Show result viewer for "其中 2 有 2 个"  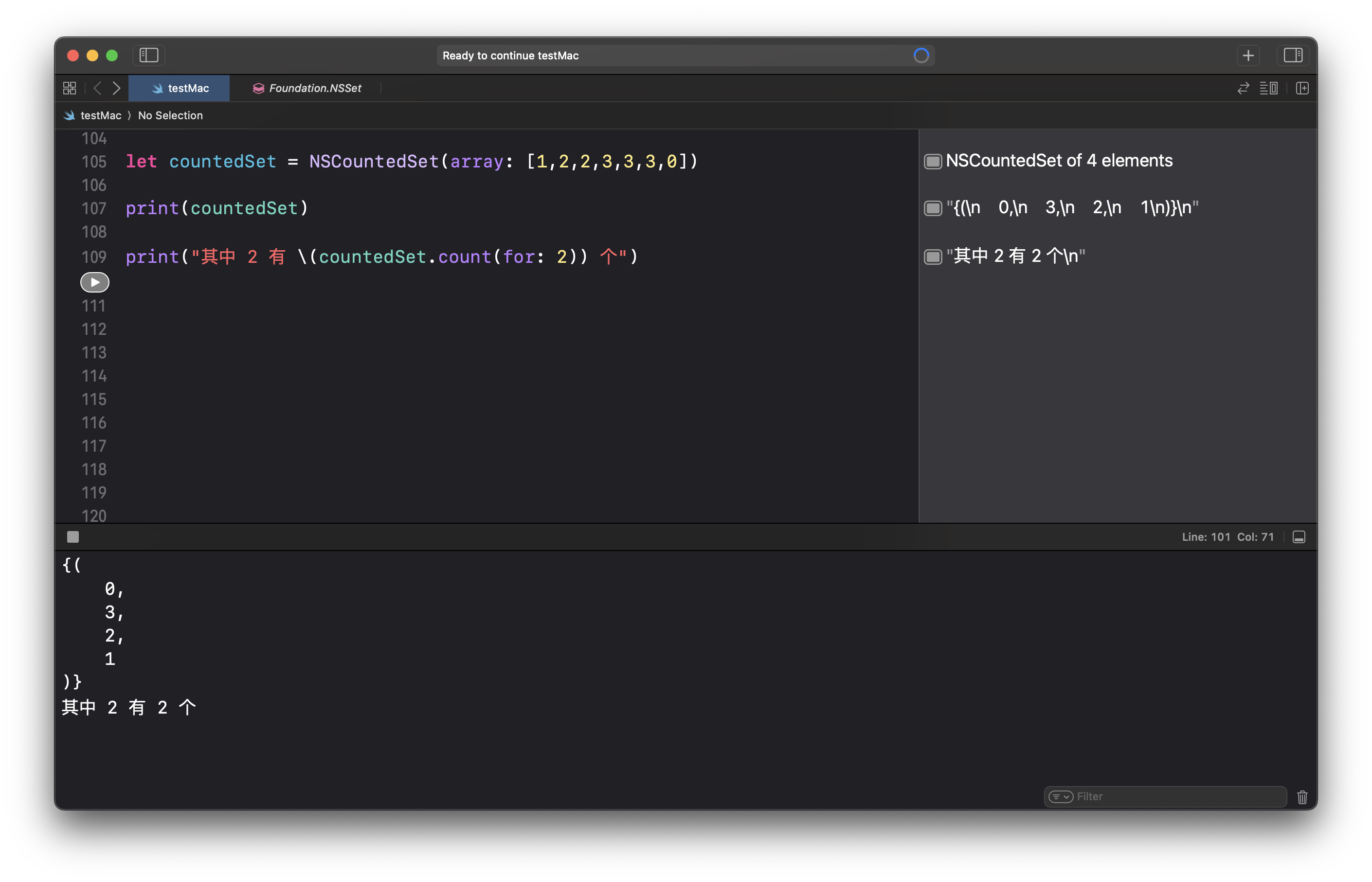[x=933, y=257]
